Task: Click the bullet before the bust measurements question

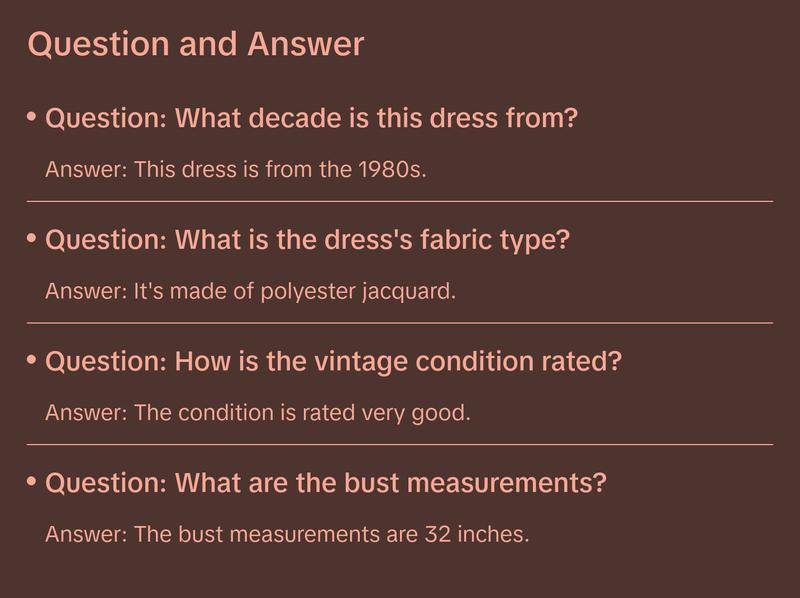Action: pyautogui.click(x=32, y=483)
